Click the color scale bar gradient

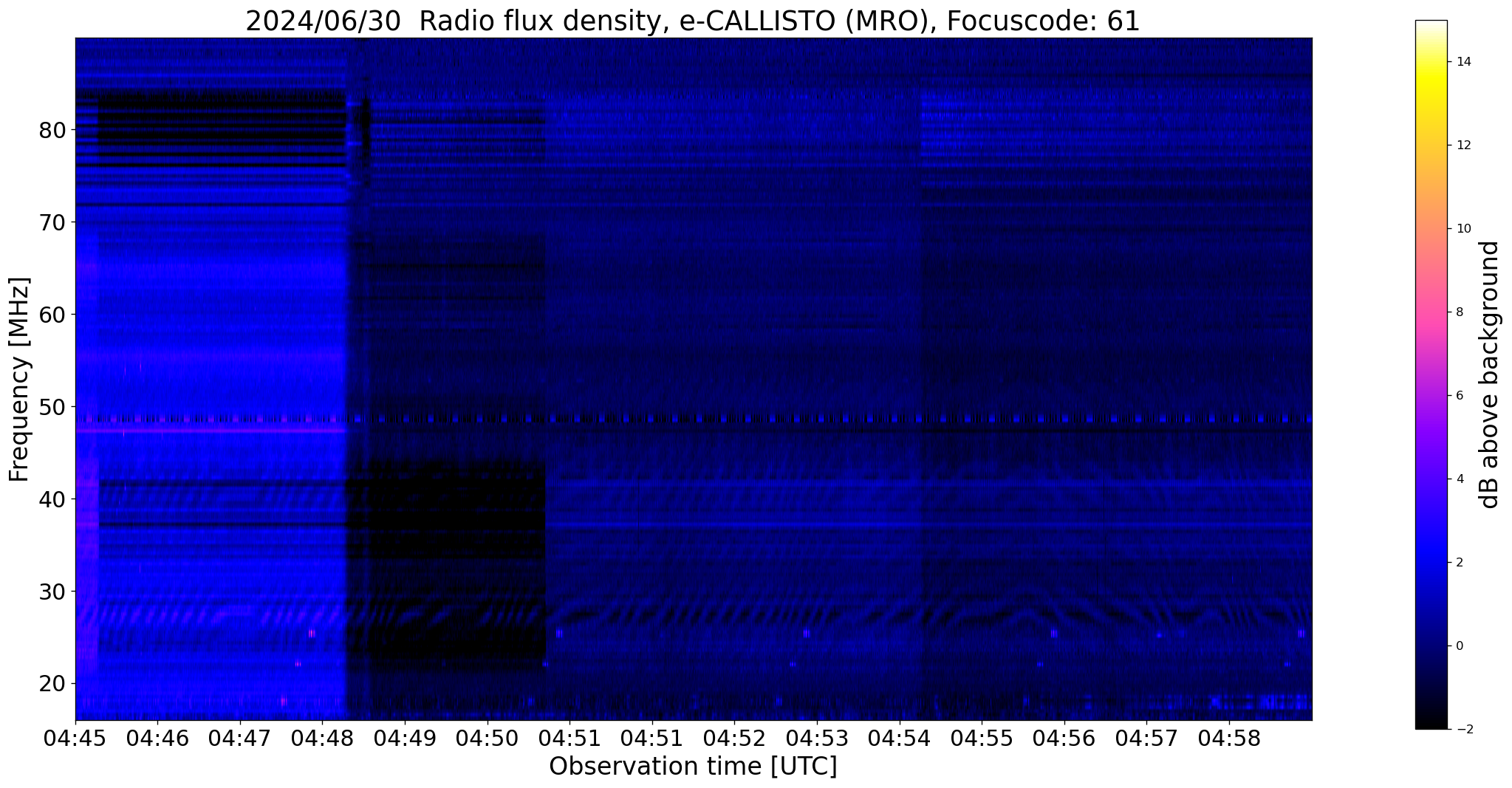click(1431, 374)
